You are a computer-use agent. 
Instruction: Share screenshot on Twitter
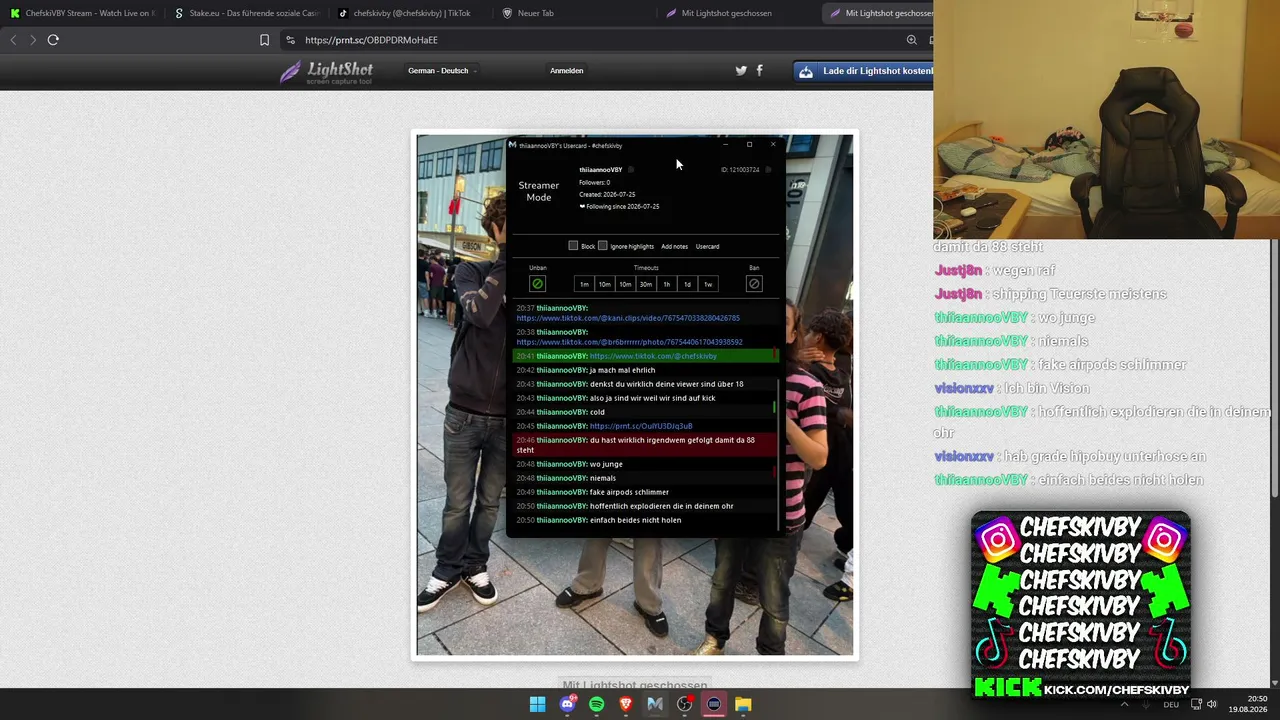[x=741, y=71]
